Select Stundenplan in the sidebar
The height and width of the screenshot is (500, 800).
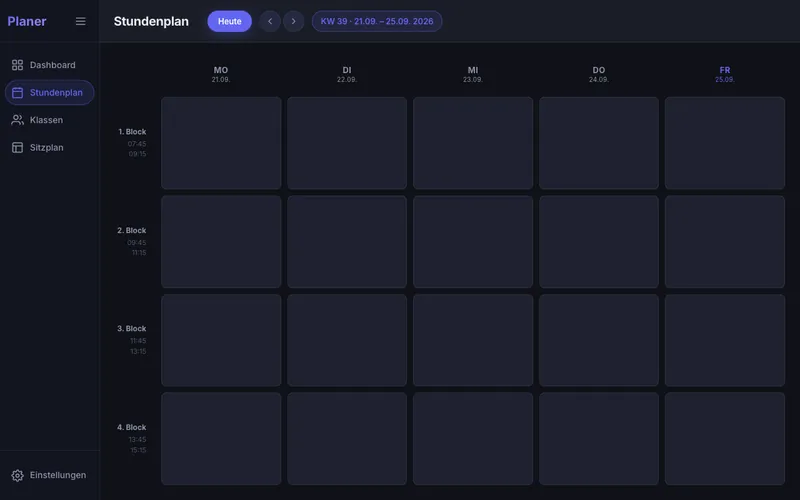49,92
